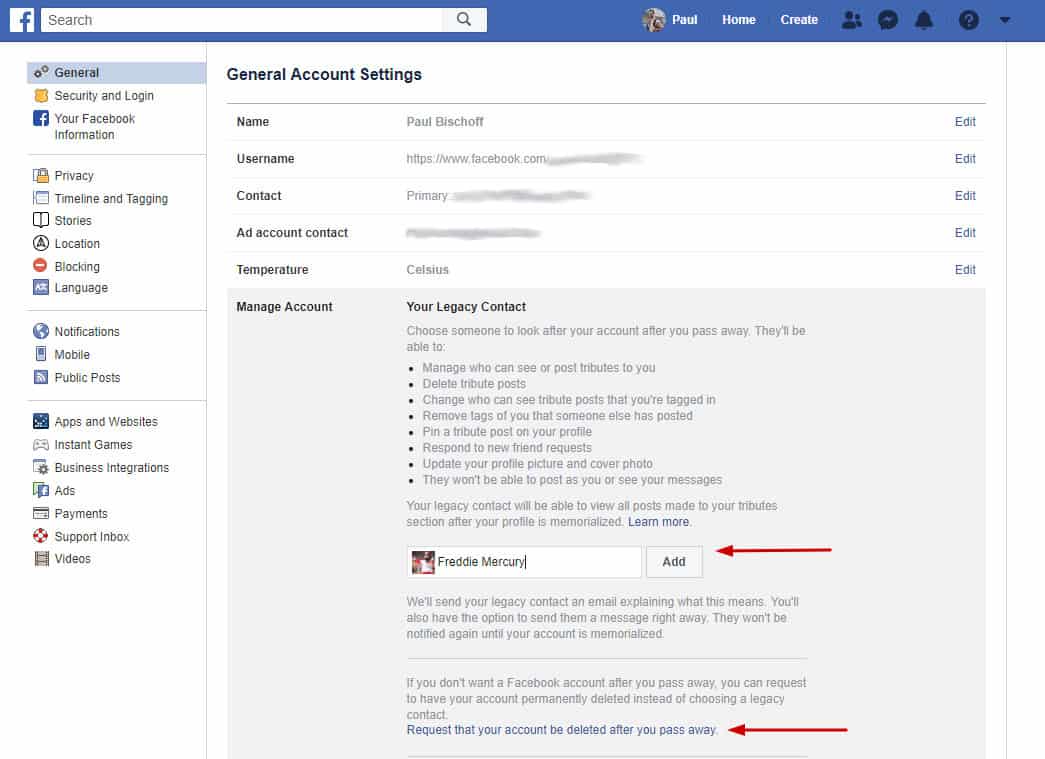The image size is (1045, 759).
Task: Open Location settings label
Action: click(77, 244)
